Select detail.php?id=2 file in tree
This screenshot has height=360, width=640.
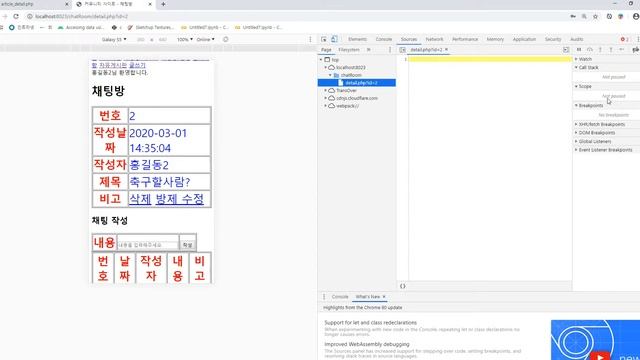coord(357,83)
